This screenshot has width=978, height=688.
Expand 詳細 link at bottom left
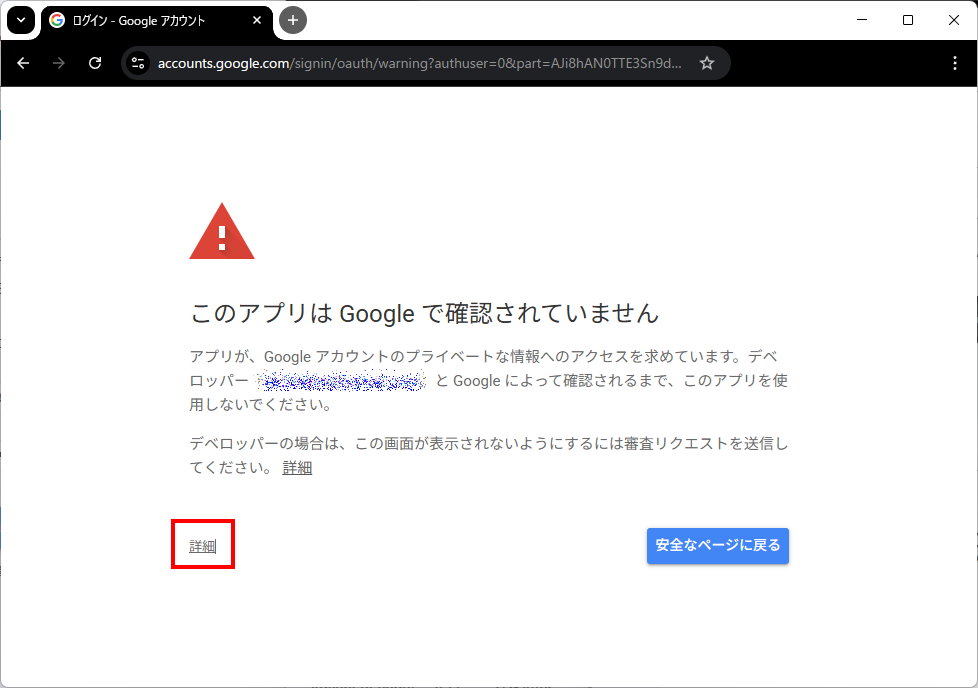tap(203, 546)
